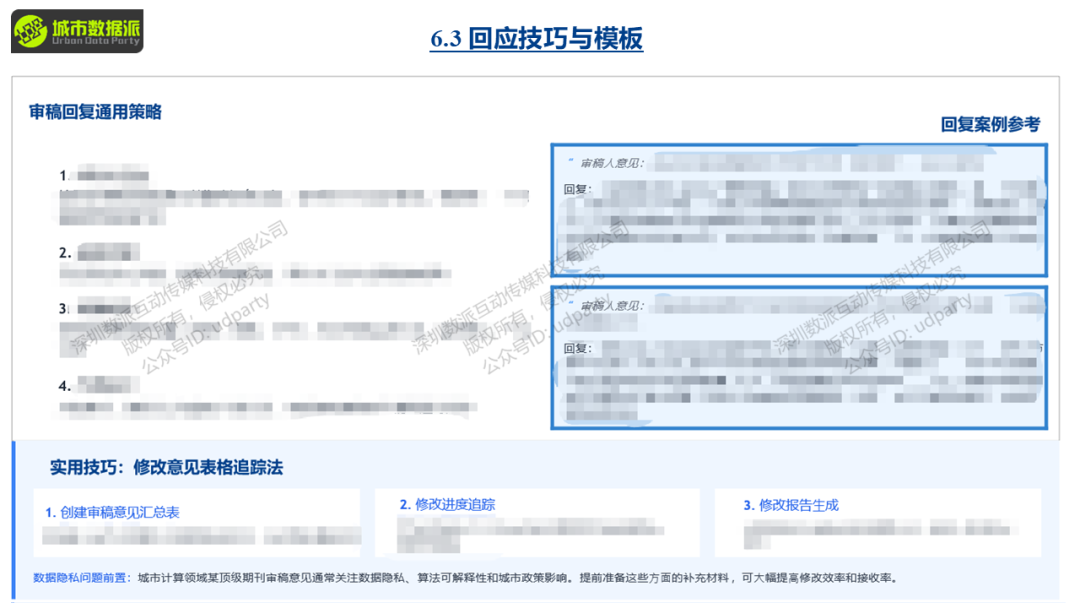
Task: Click 回复 label in second case box
Action: (x=577, y=349)
